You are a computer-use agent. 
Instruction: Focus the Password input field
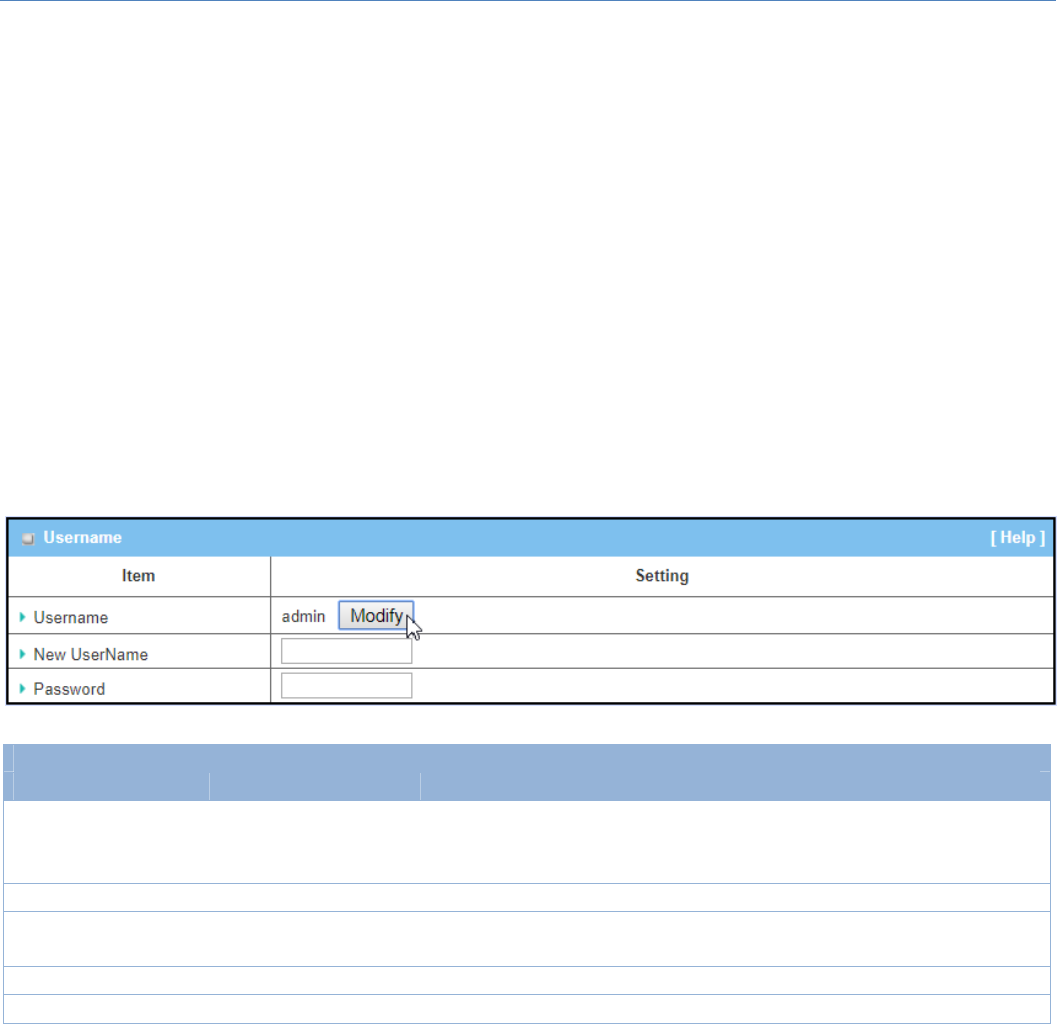point(346,686)
